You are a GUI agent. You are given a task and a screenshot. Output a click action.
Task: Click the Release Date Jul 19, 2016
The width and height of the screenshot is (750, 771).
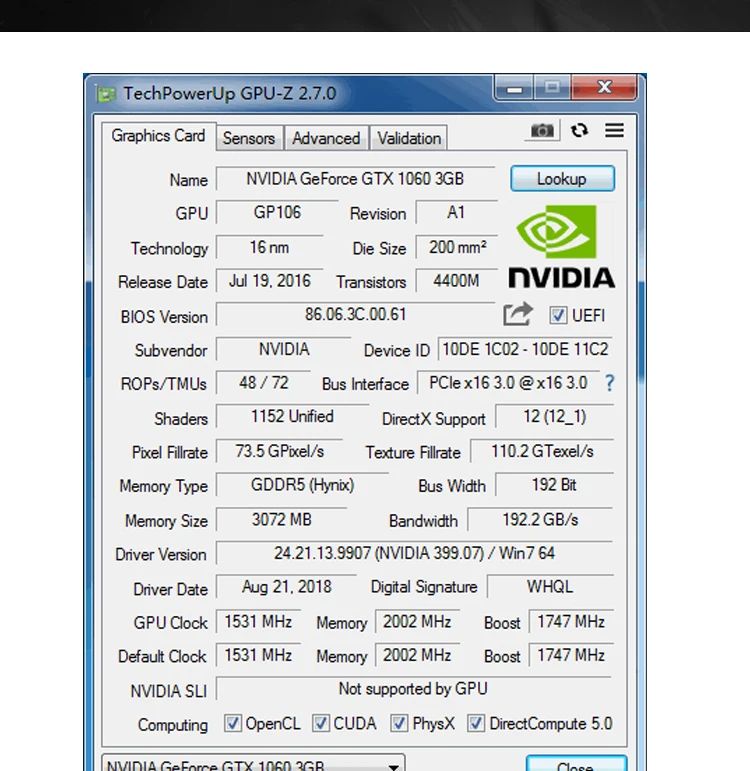click(270, 281)
